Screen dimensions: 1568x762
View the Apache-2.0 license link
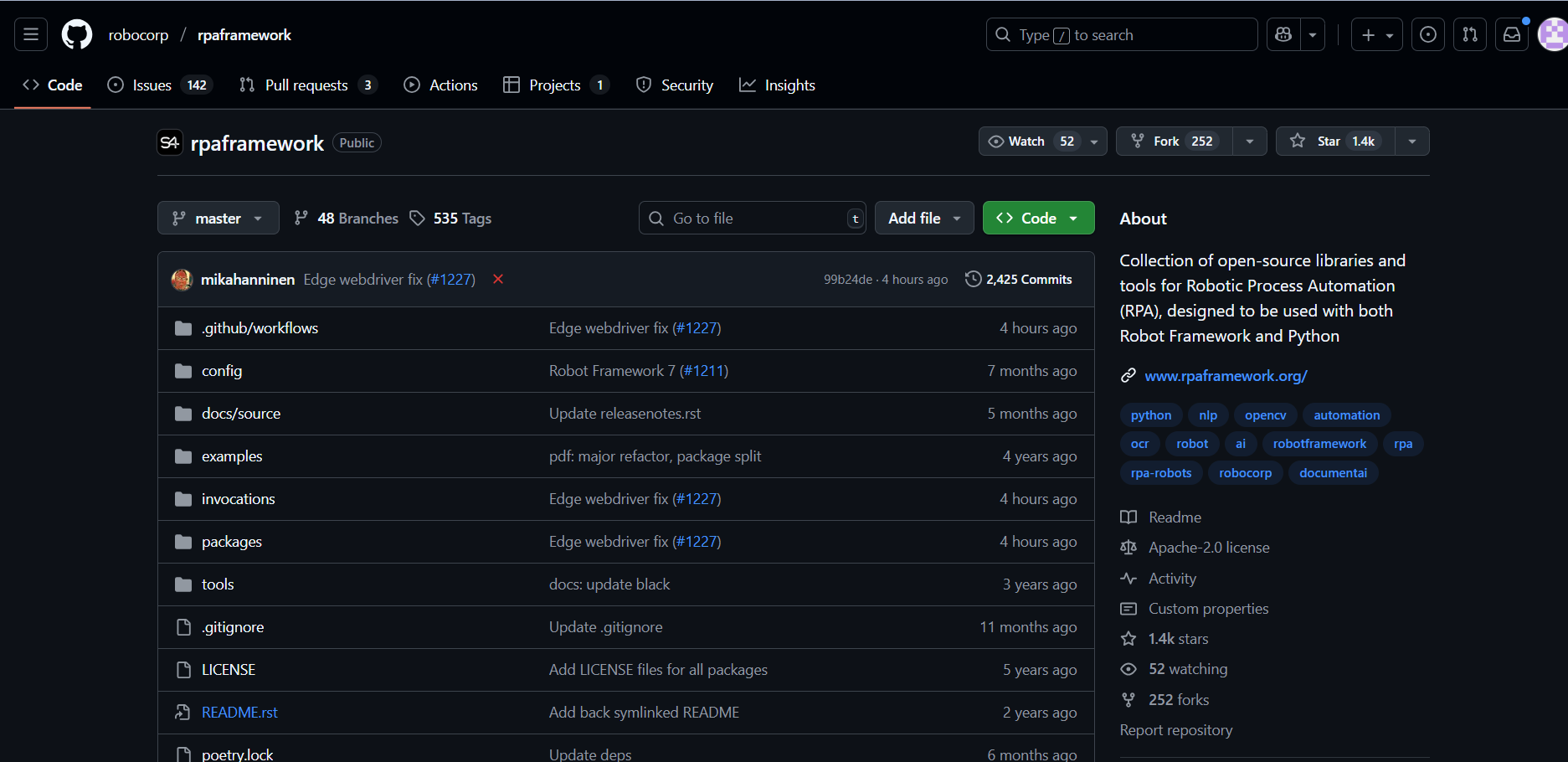pos(1195,547)
